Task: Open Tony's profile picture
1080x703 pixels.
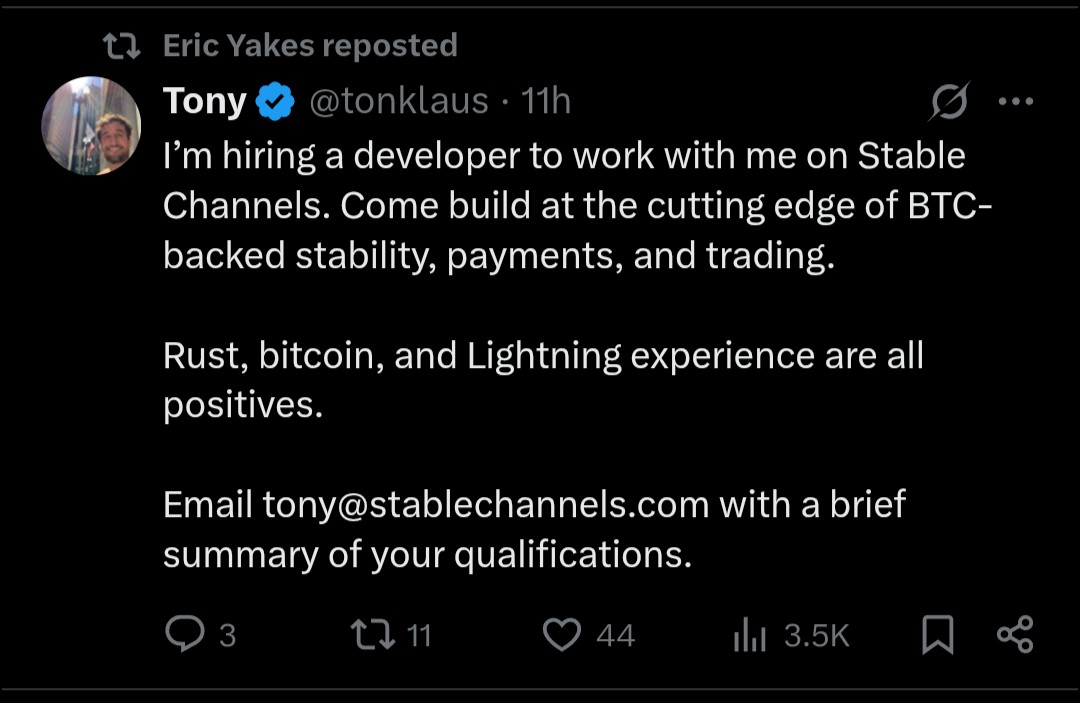Action: point(91,126)
